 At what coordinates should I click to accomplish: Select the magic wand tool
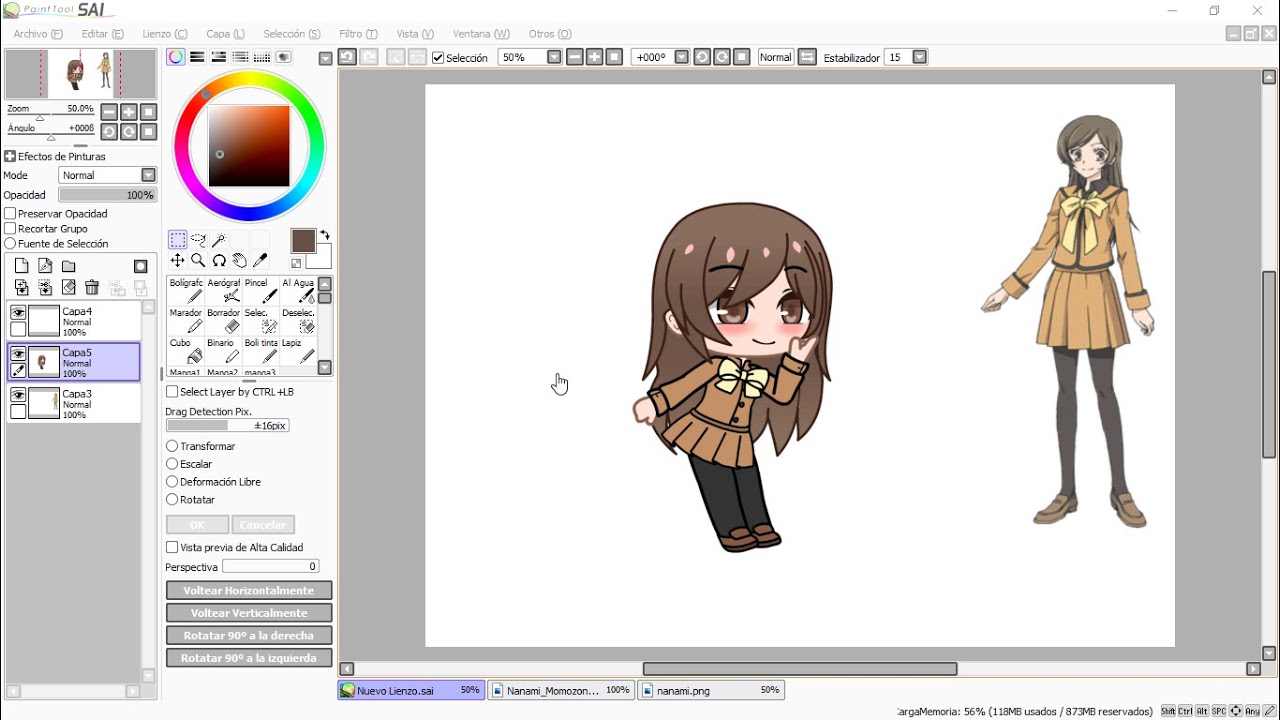(x=219, y=240)
